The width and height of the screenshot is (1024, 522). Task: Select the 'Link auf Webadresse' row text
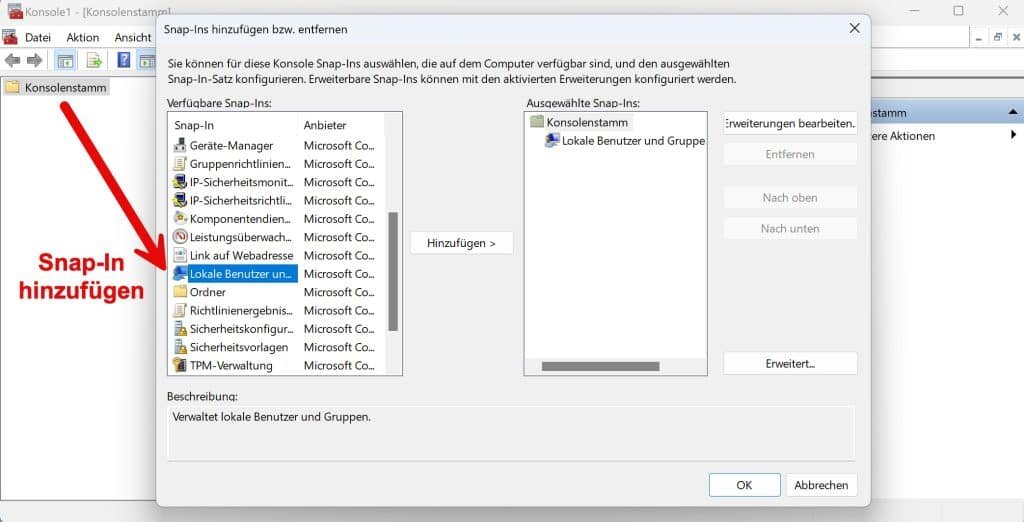point(242,255)
